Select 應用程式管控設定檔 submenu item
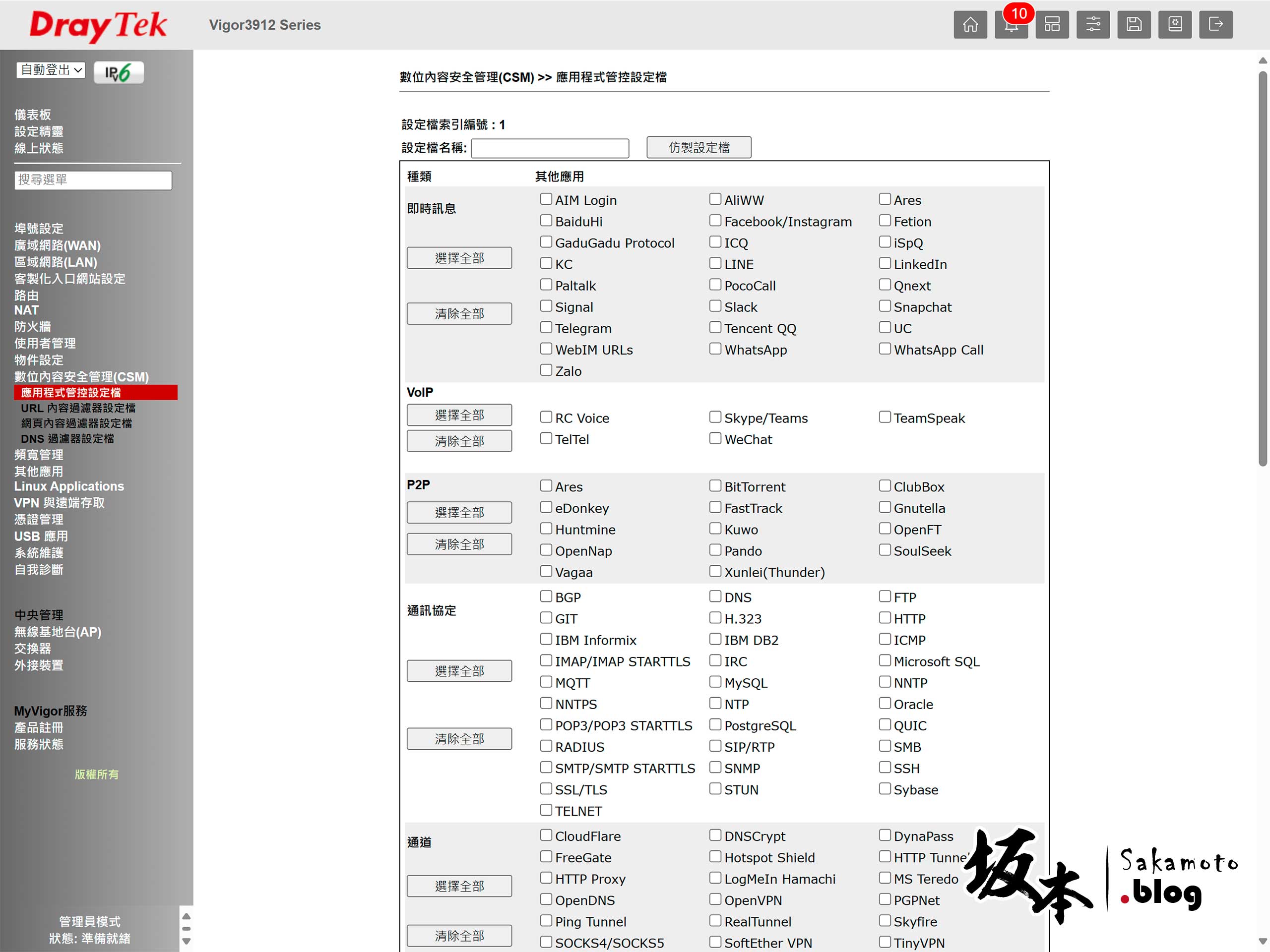1270x952 pixels. pos(95,393)
